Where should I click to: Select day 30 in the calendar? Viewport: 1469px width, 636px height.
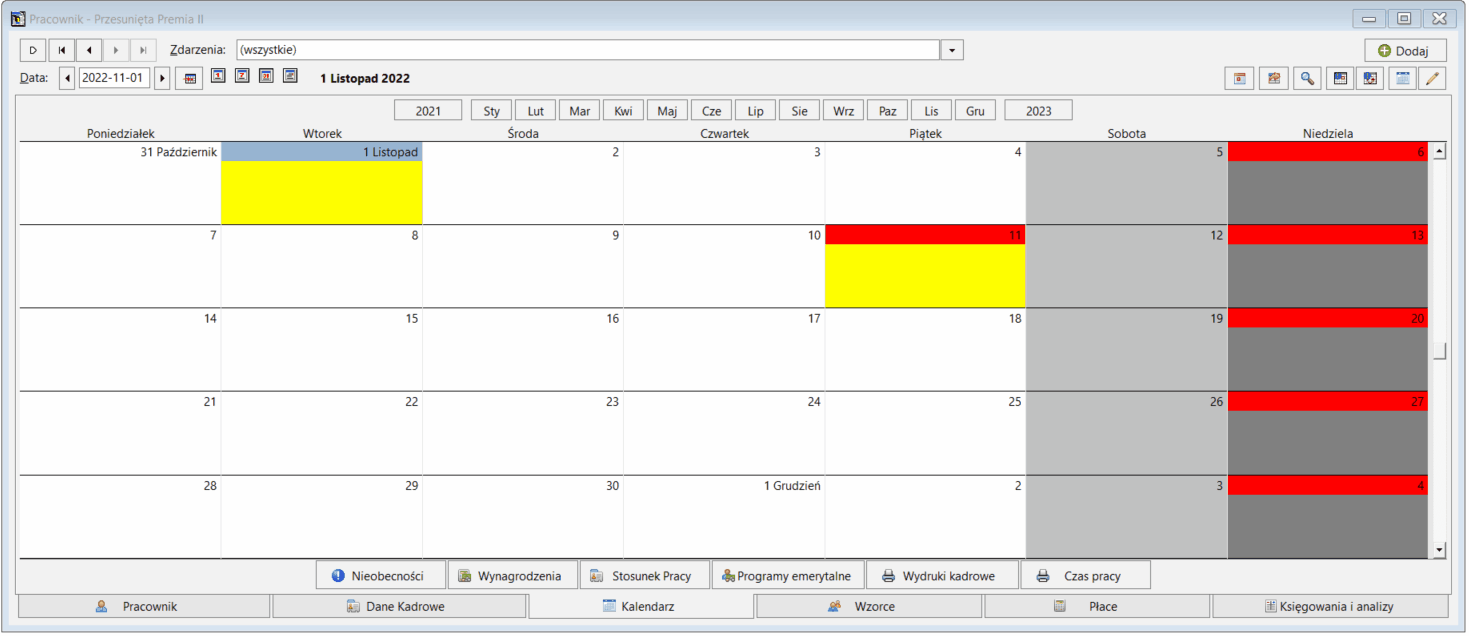523,516
